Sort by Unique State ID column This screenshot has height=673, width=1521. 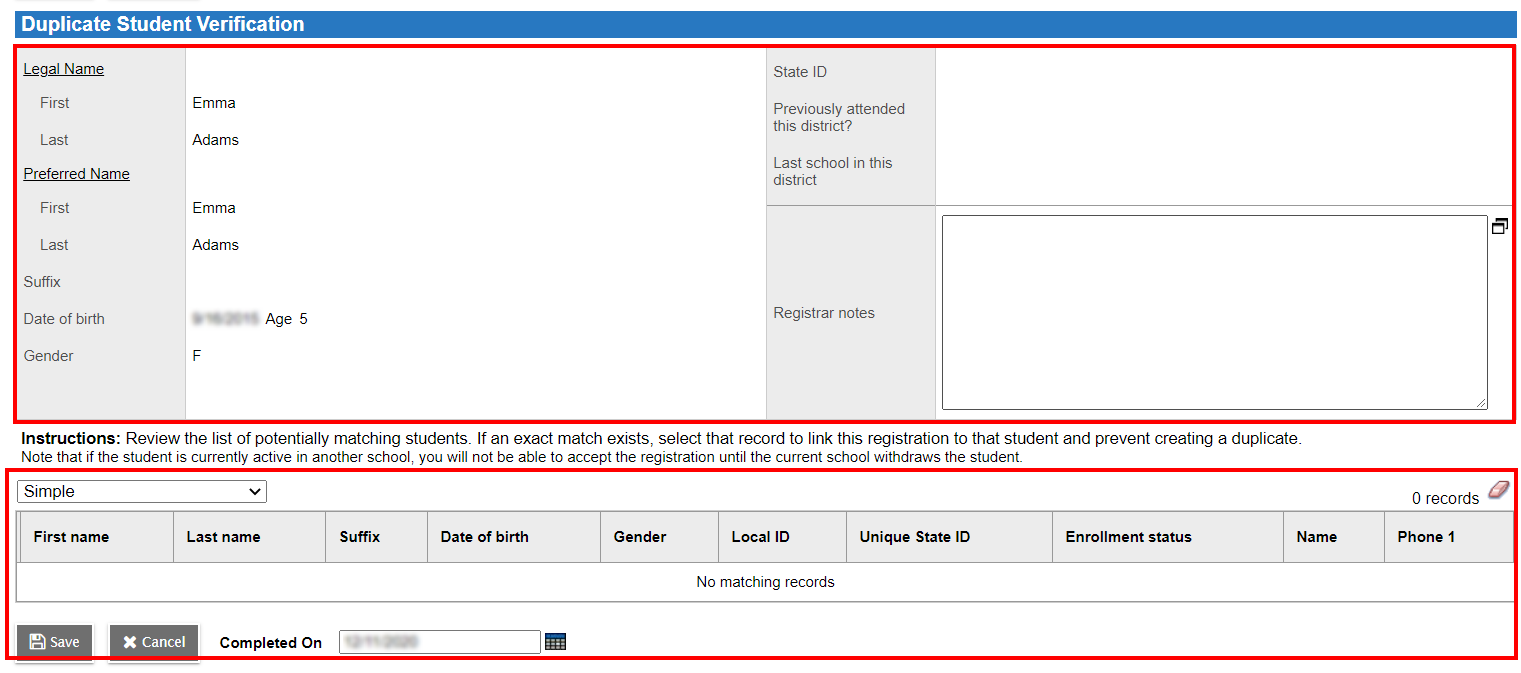tap(914, 537)
